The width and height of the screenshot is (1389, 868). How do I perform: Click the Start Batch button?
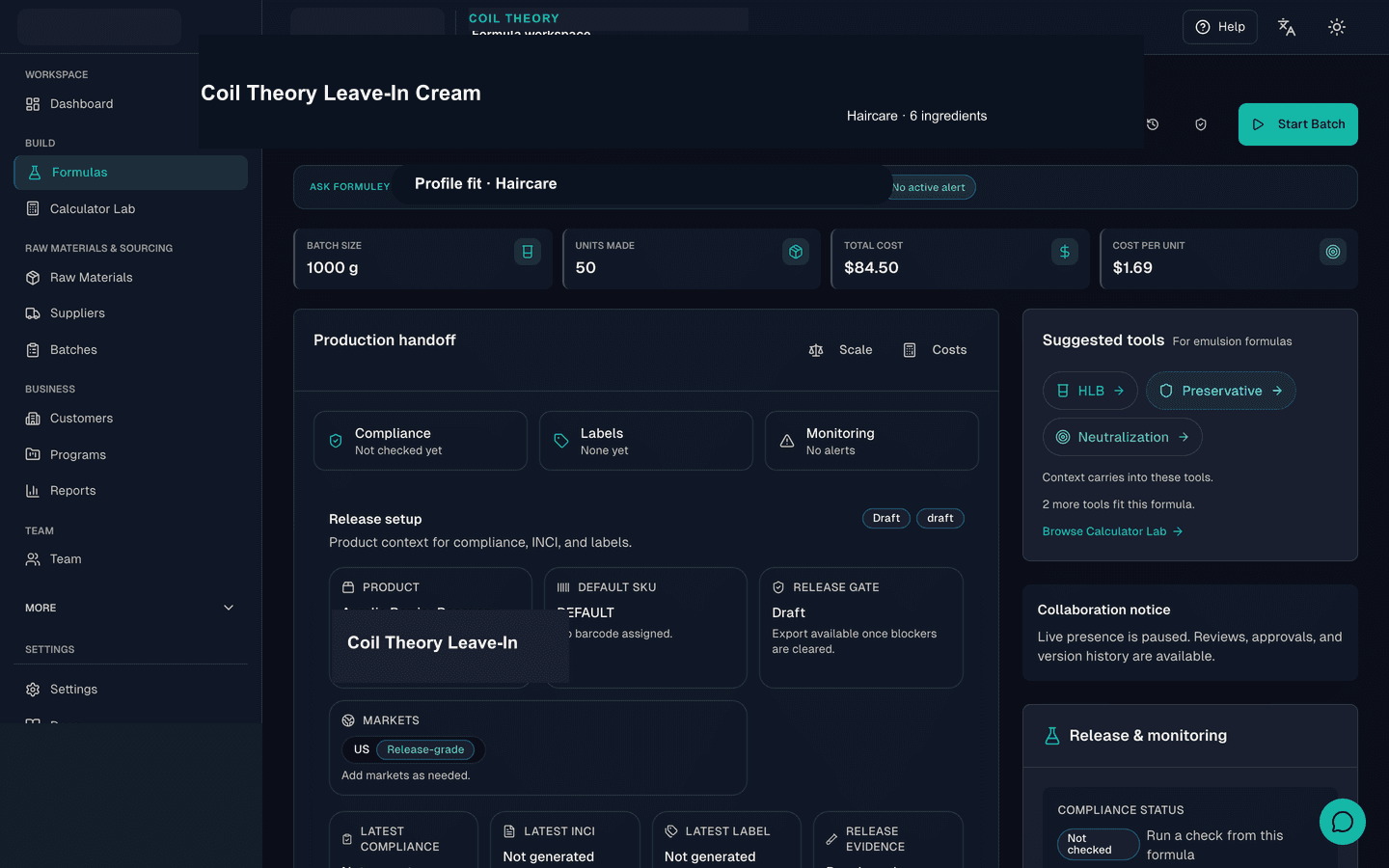coord(1298,124)
